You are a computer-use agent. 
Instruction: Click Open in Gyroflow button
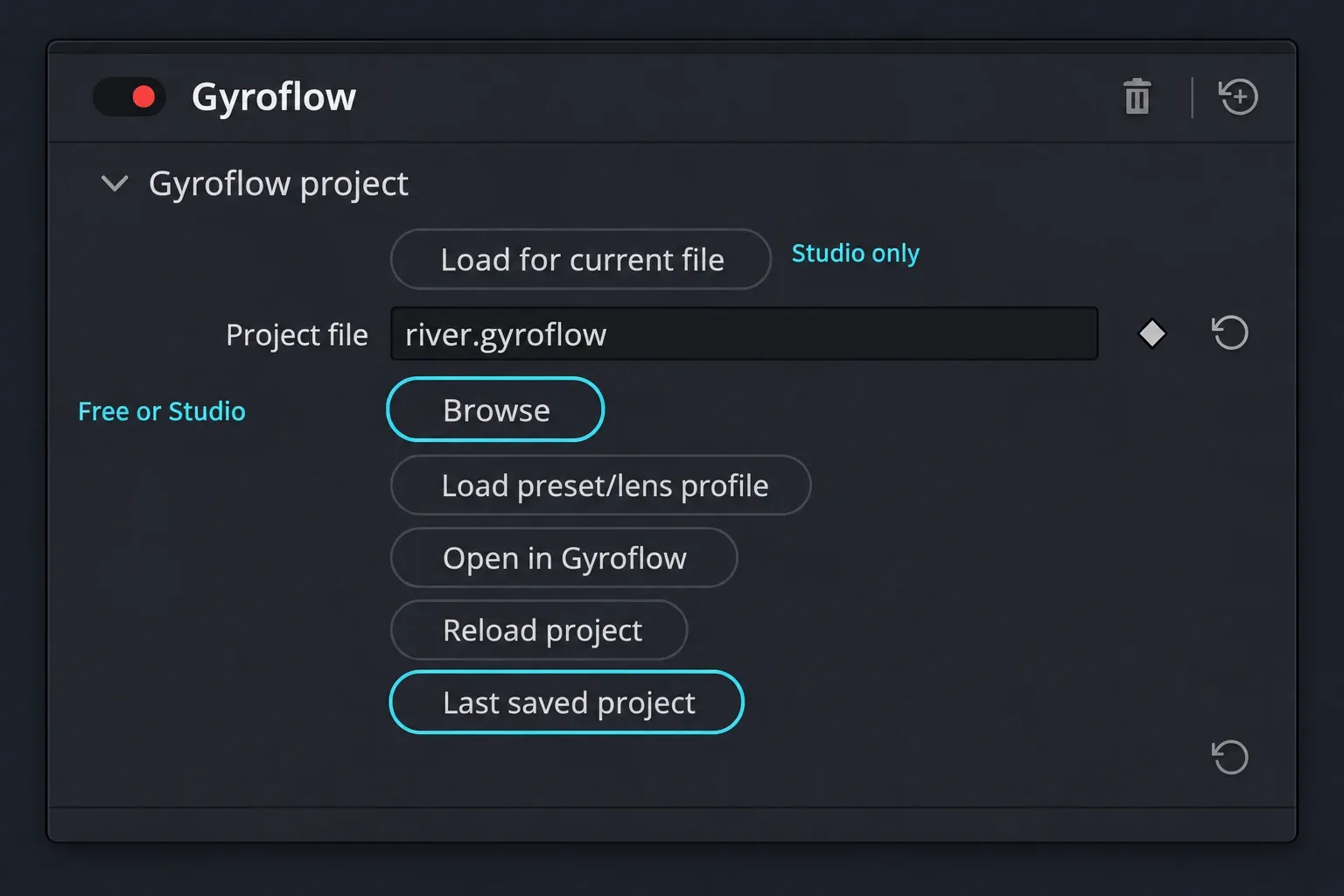pos(563,557)
